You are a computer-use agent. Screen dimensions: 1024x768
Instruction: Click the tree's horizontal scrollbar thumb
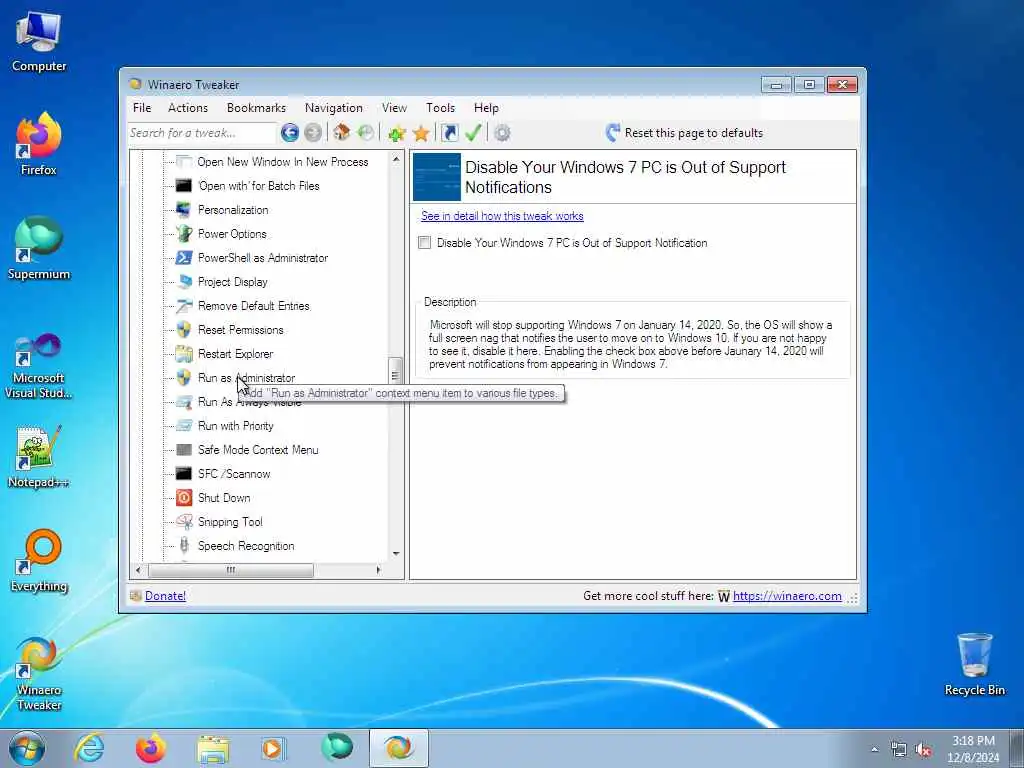(231, 570)
